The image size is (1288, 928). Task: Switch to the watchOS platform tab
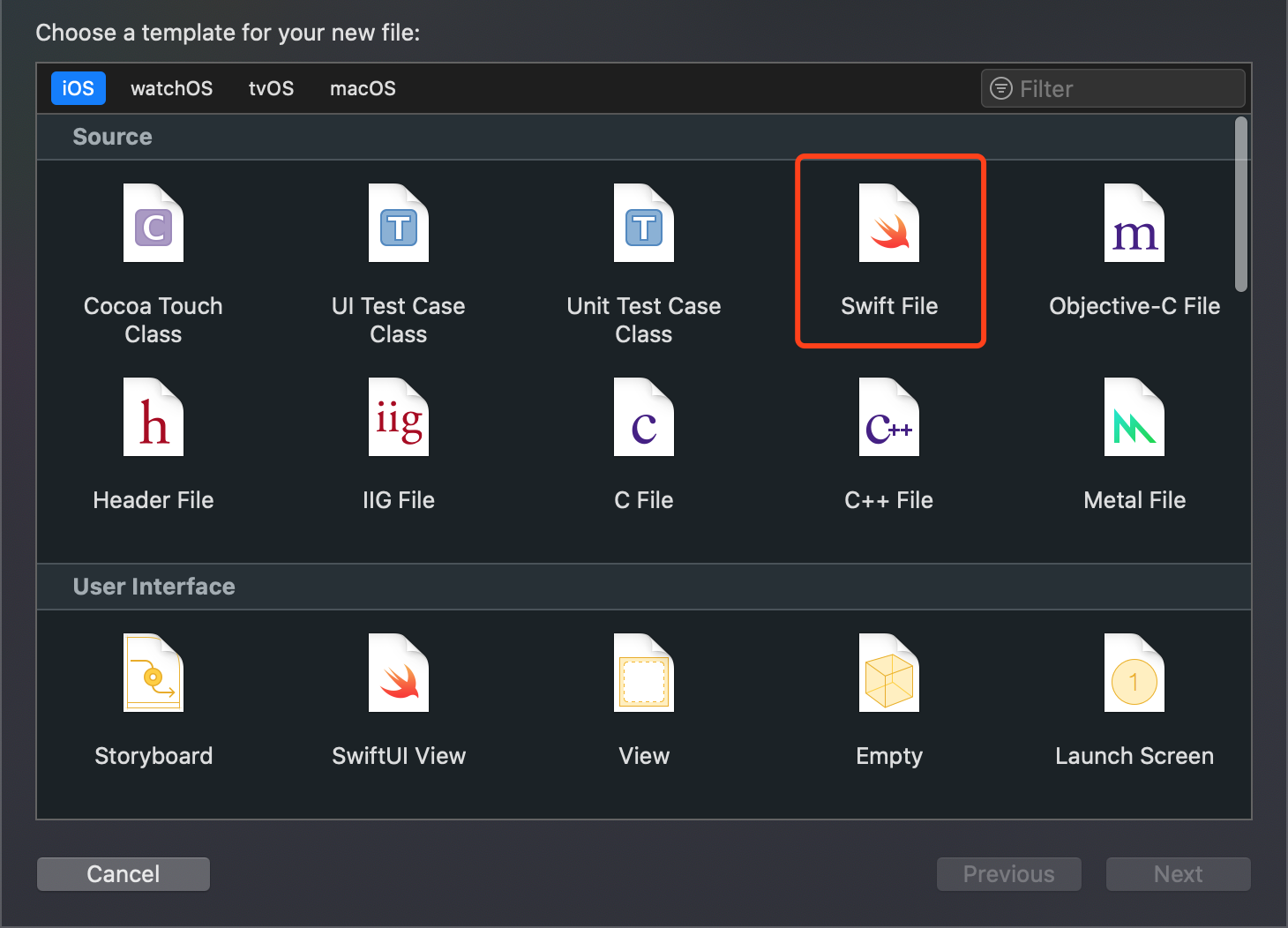click(x=172, y=88)
